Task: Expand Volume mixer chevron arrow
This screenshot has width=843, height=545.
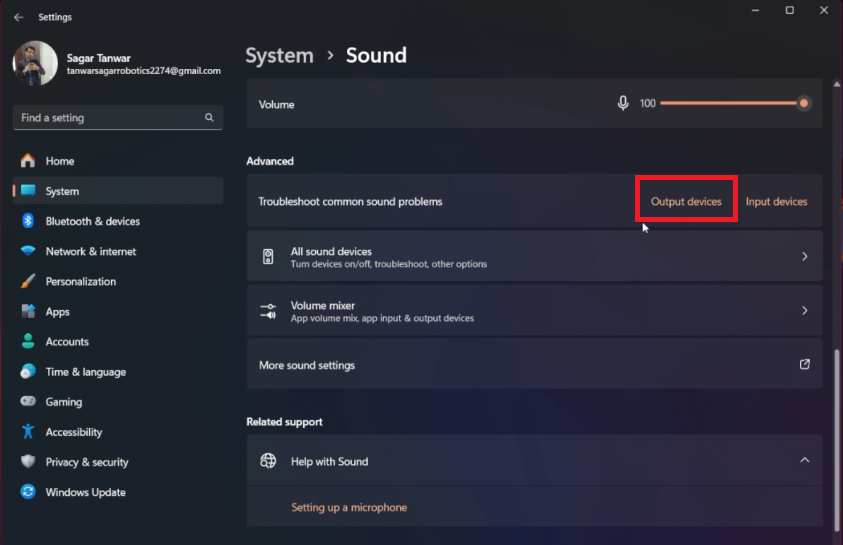Action: coord(804,311)
